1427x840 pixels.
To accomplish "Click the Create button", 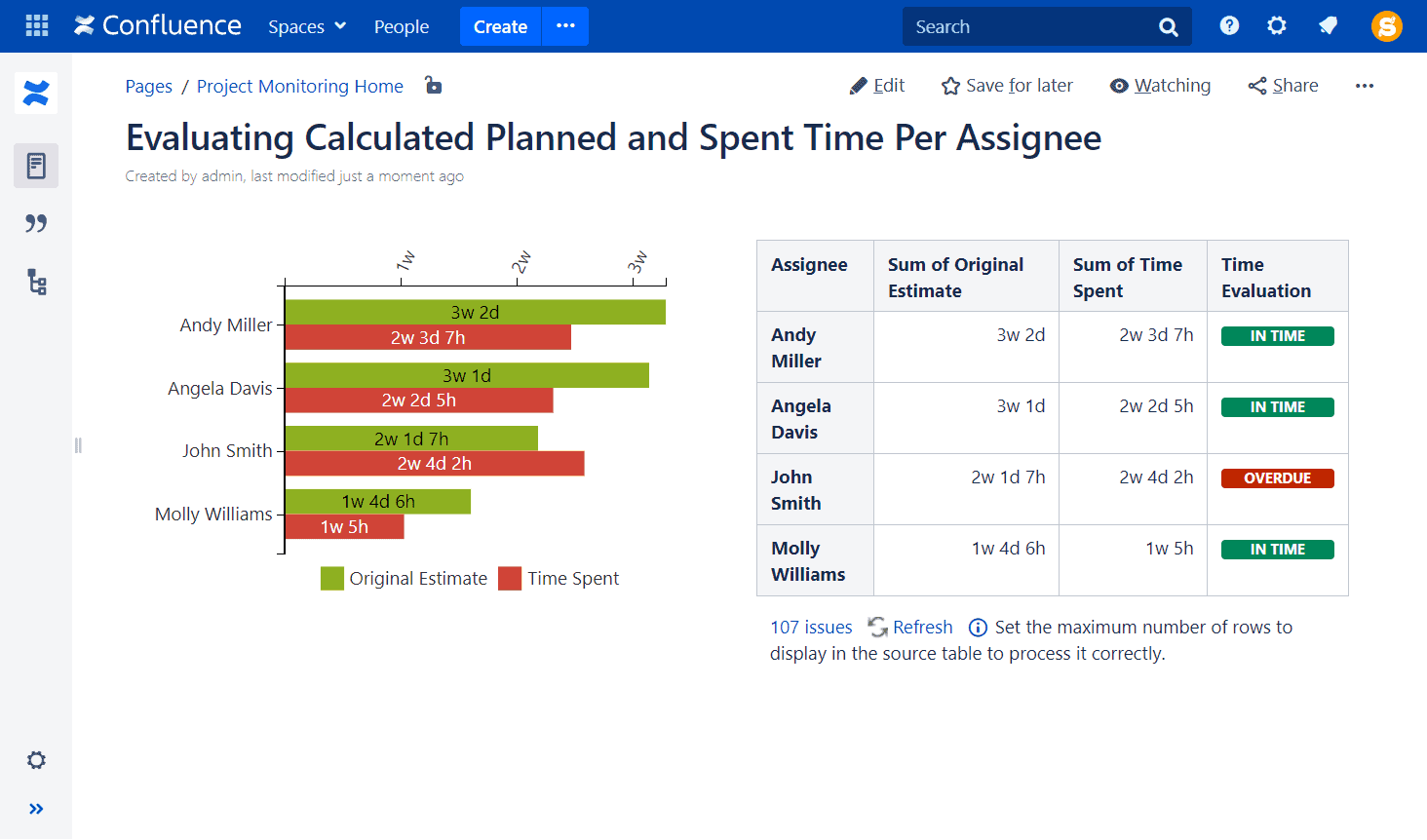I will click(500, 26).
